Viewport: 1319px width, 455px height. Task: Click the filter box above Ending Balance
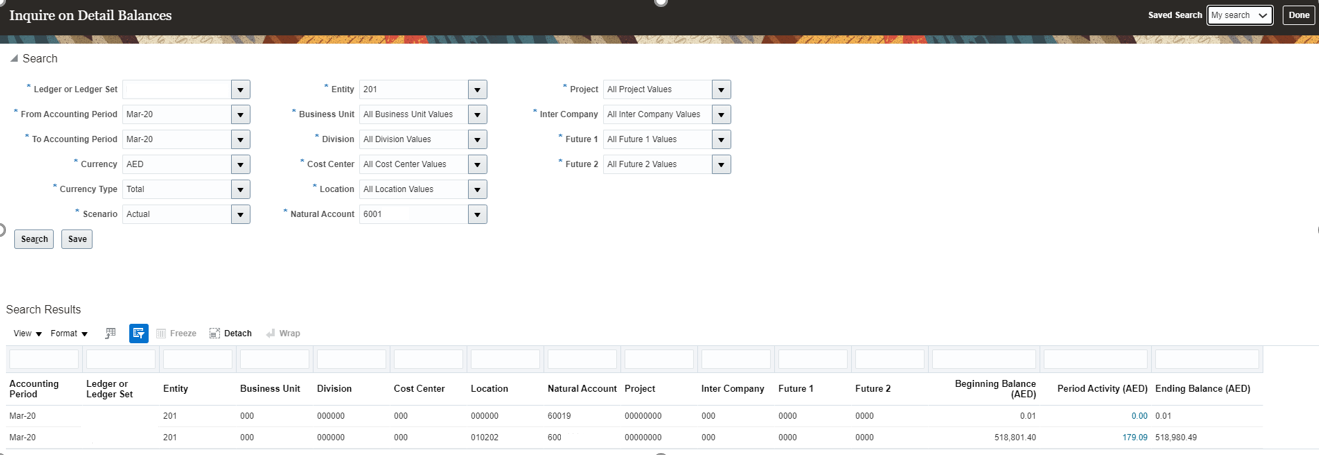coord(1207,359)
